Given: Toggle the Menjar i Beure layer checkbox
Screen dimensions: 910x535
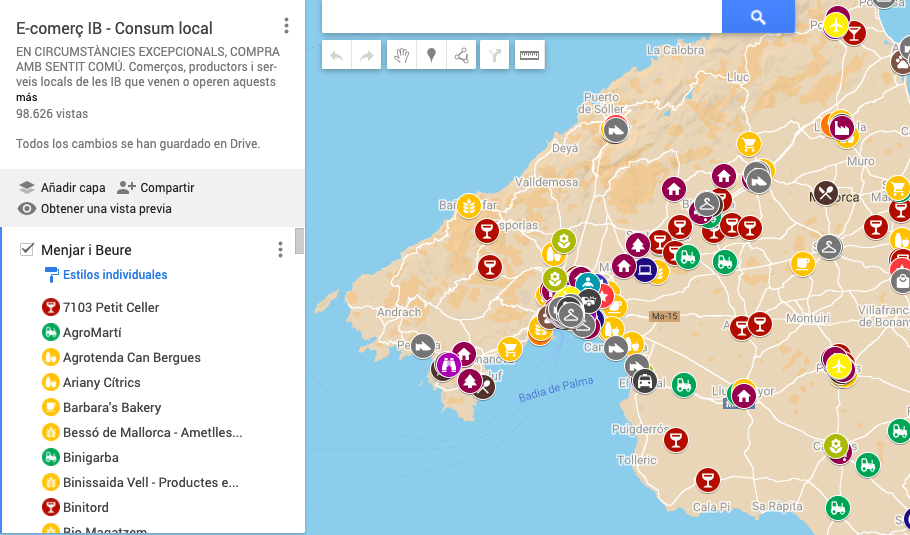Looking at the screenshot, I should point(26,250).
